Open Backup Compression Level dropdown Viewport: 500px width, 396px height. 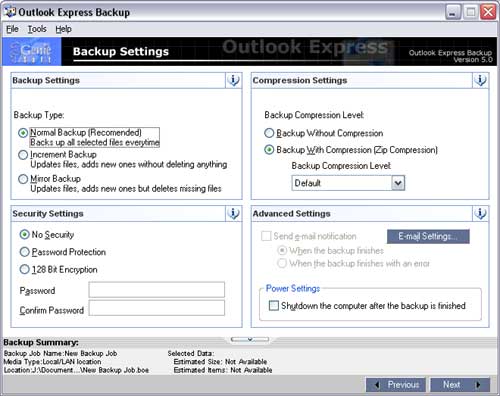pos(348,183)
